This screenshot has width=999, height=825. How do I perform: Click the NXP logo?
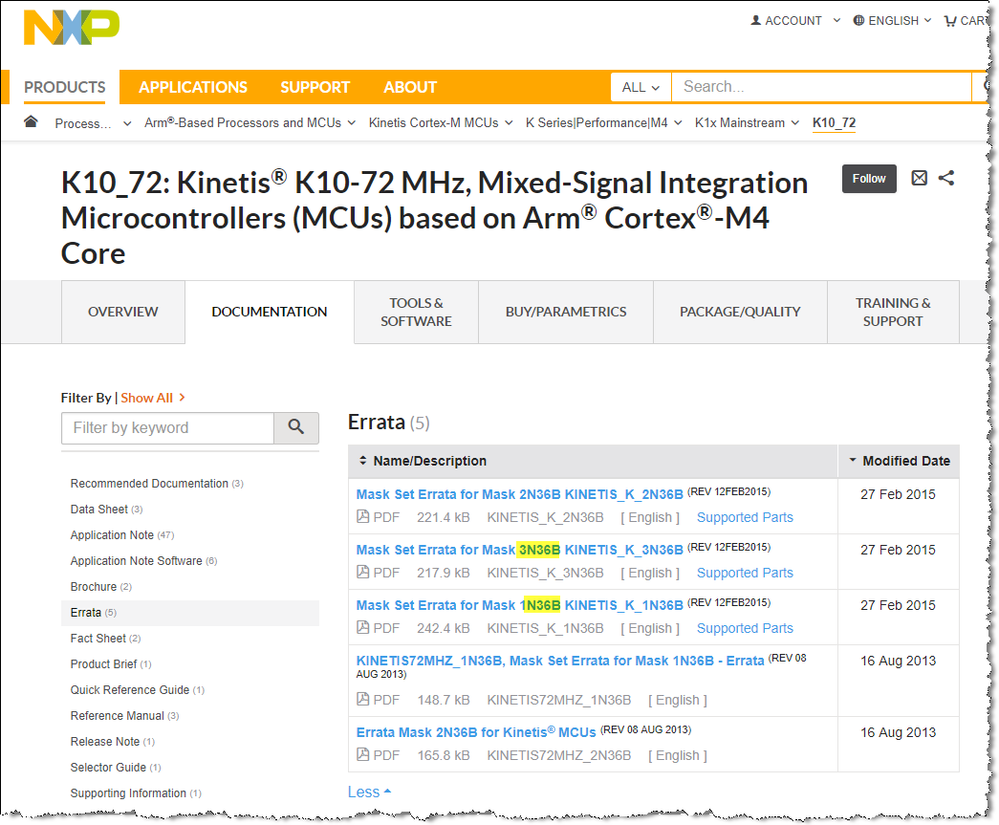click(x=71, y=28)
